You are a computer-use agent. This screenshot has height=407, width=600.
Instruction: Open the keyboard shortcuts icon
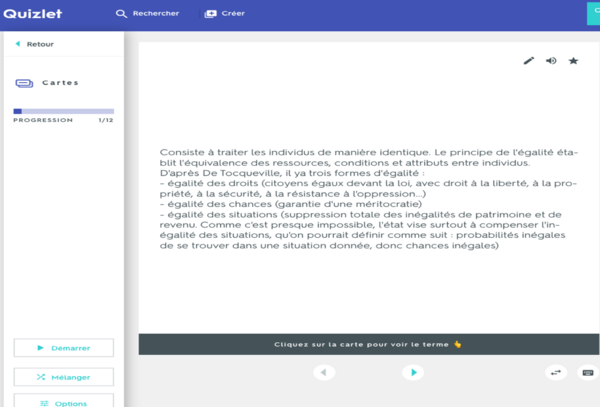pos(587,372)
